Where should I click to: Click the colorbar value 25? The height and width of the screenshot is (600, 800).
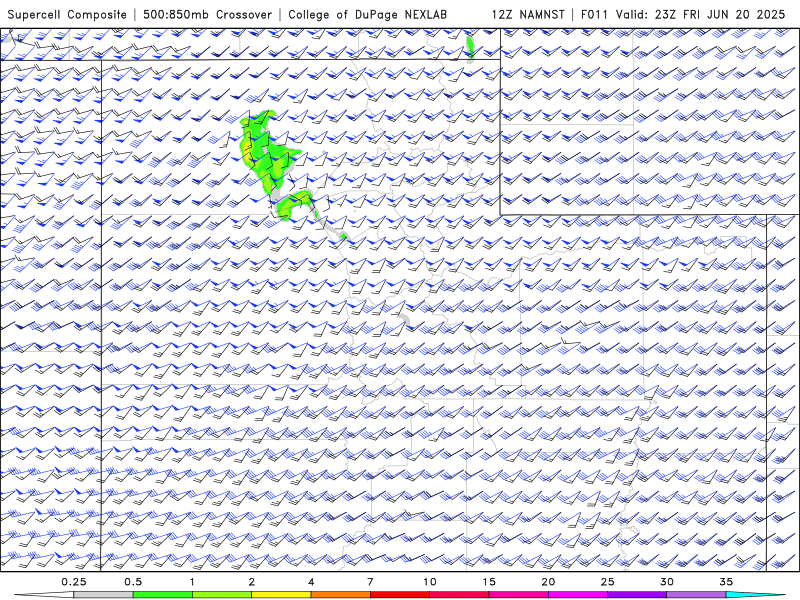pos(607,582)
